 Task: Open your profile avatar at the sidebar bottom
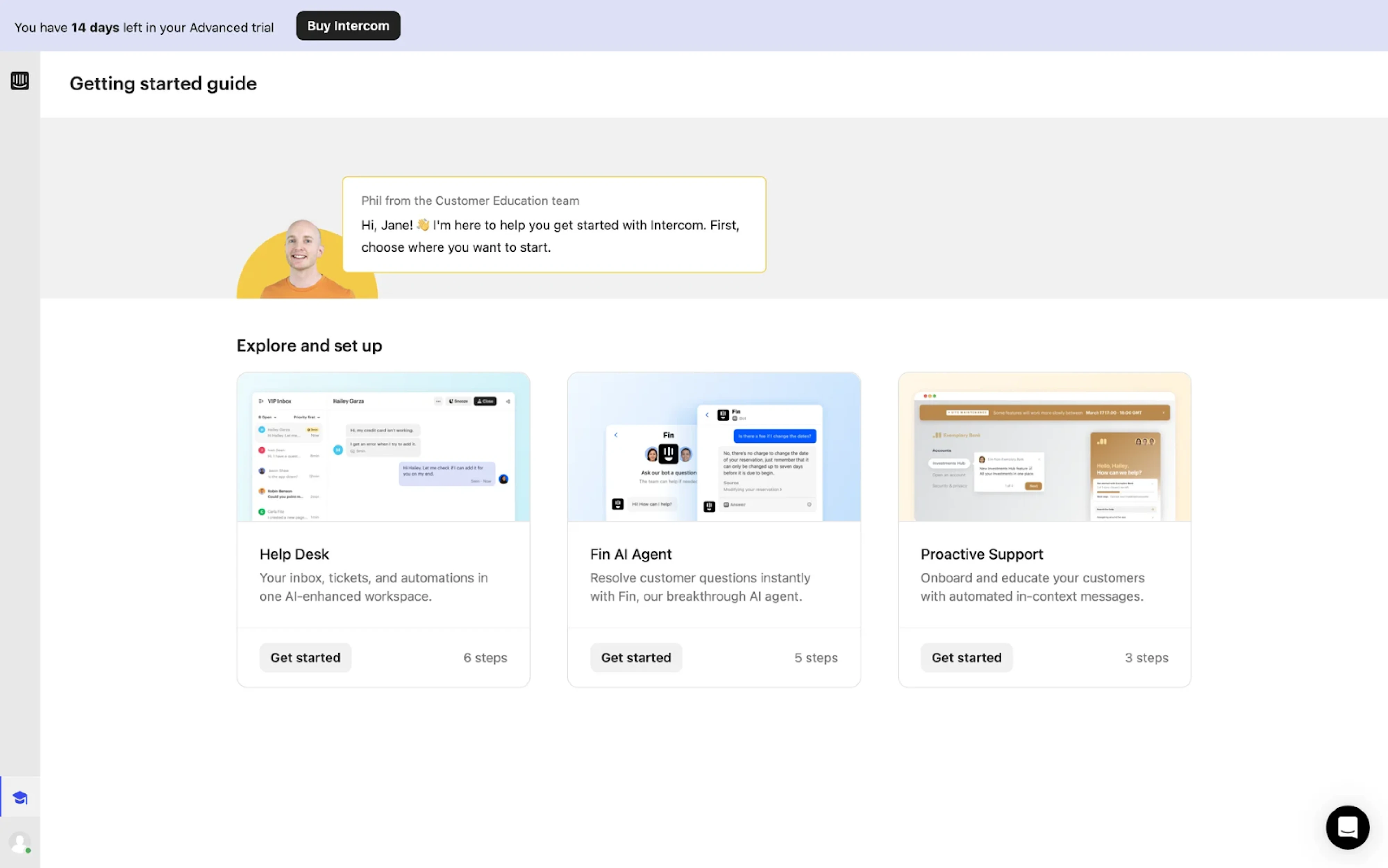[x=19, y=842]
